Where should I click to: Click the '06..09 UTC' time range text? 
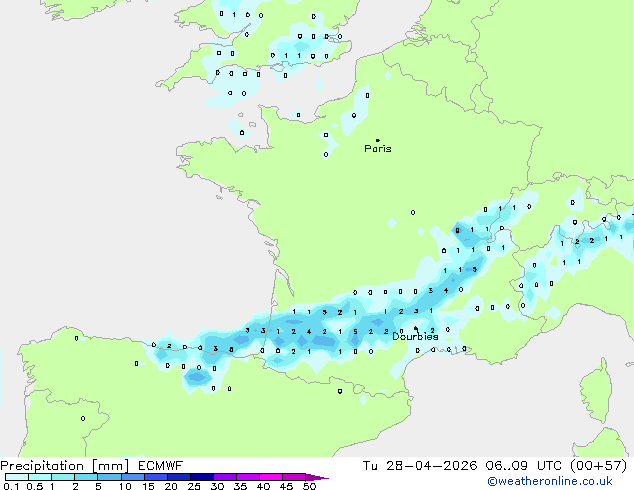(x=524, y=466)
